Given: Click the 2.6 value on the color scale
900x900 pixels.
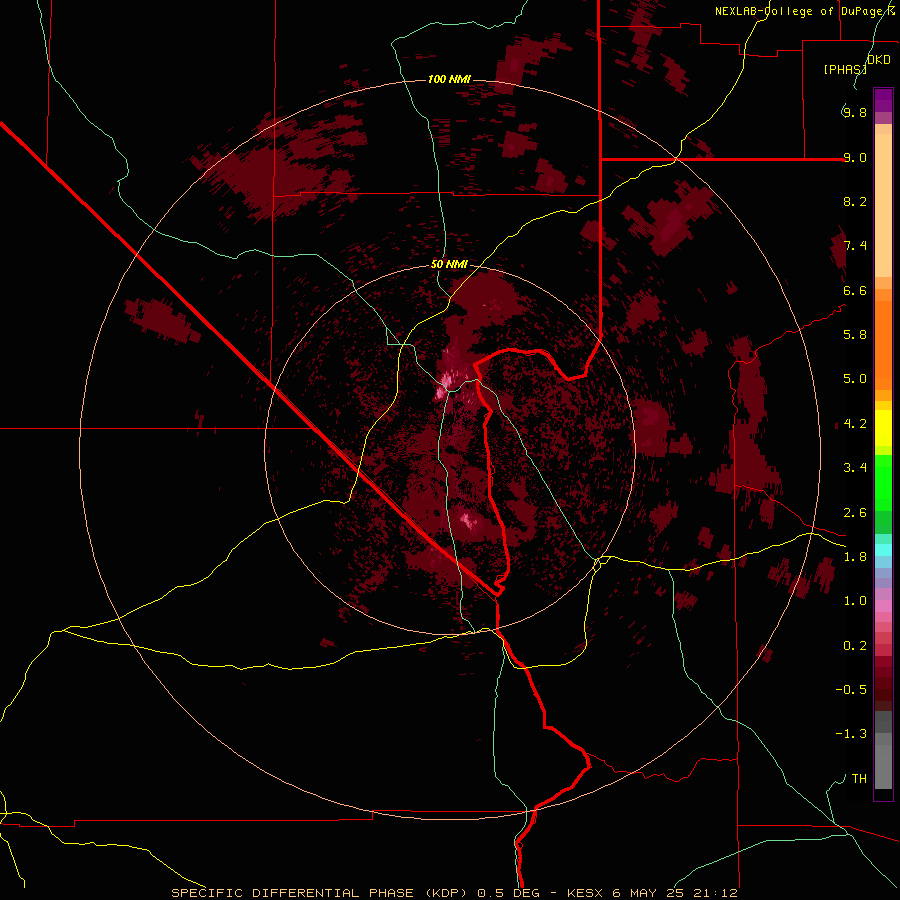Looking at the screenshot, I should [855, 513].
